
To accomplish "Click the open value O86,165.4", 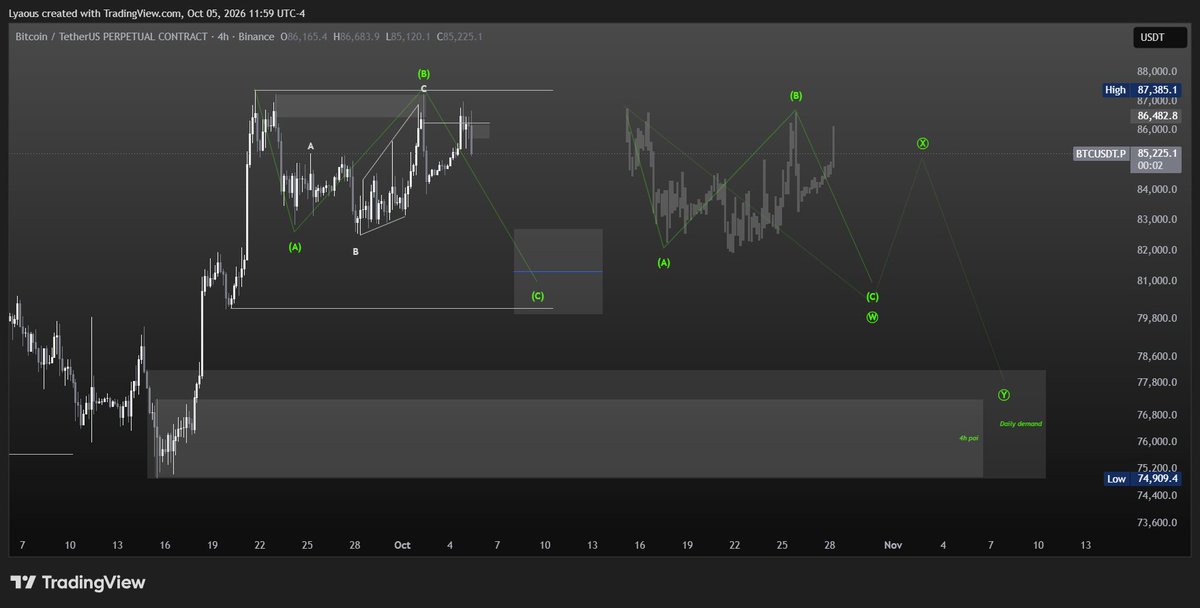I will tap(306, 37).
